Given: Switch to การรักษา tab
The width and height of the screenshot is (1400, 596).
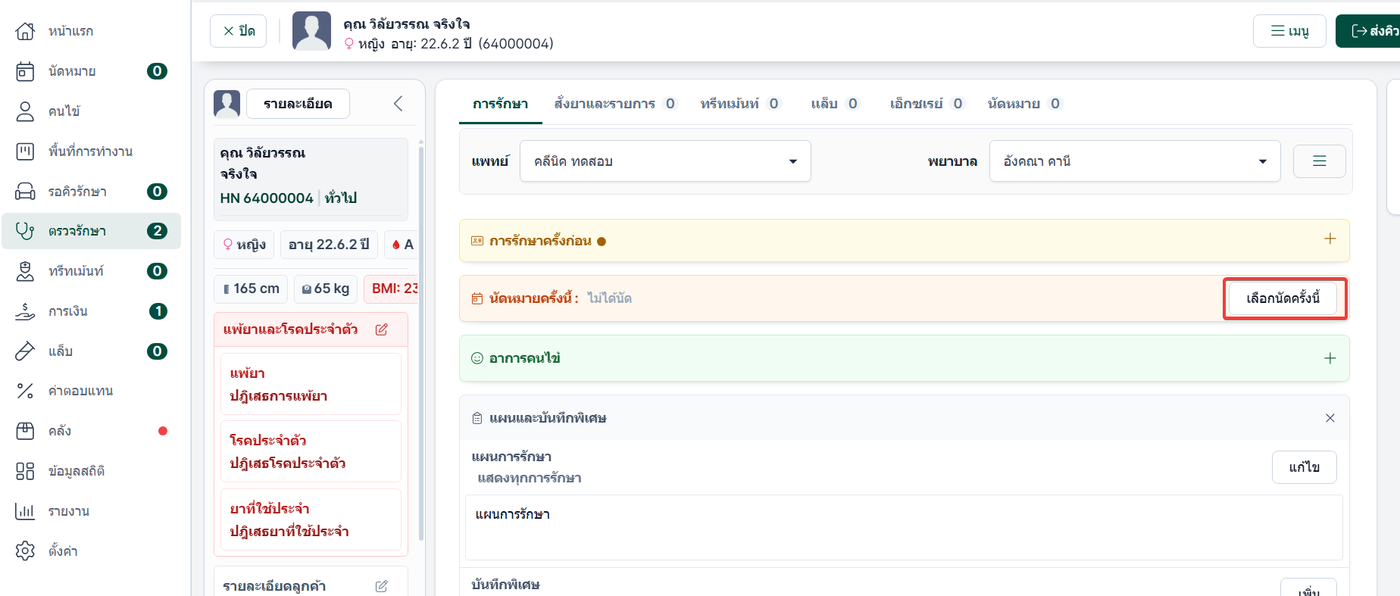Looking at the screenshot, I should click(500, 103).
